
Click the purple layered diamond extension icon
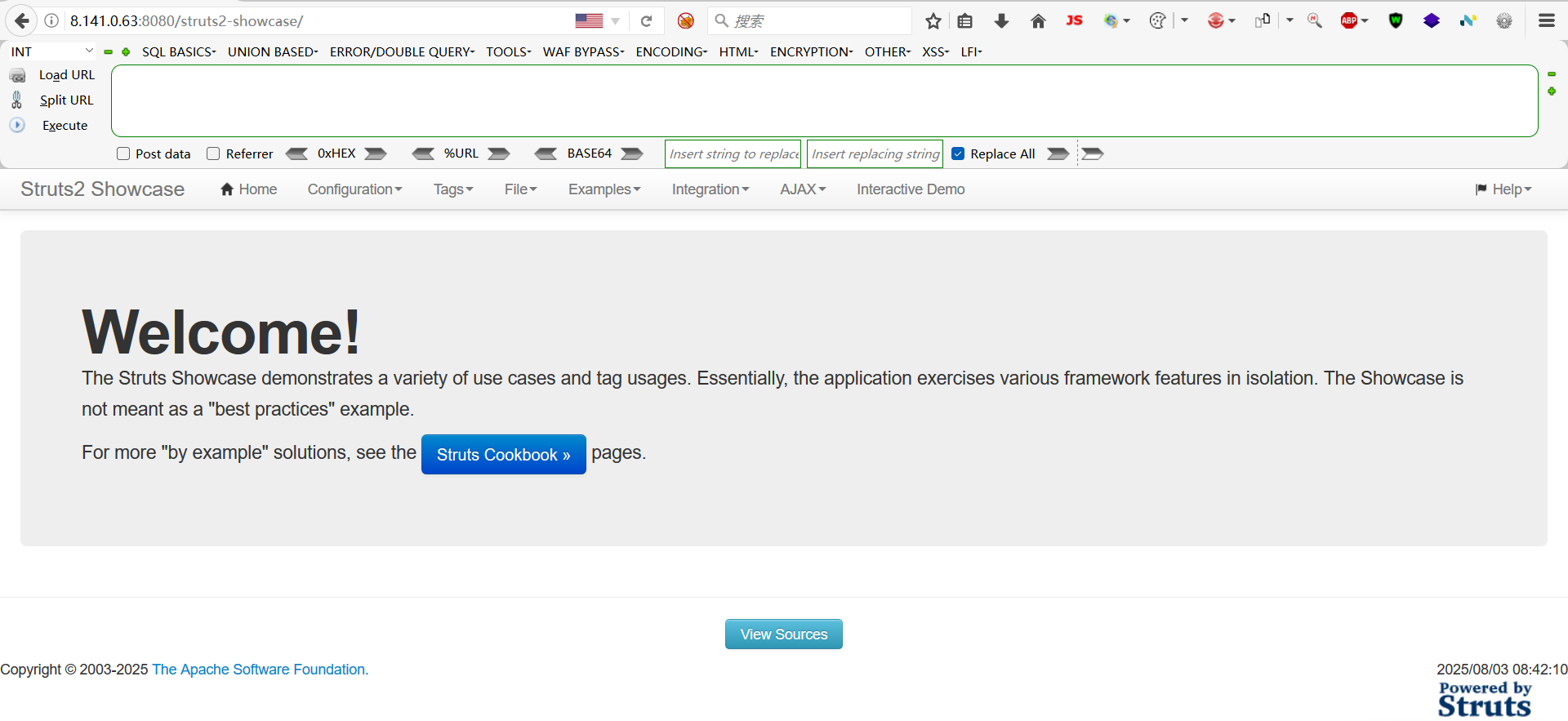coord(1432,21)
